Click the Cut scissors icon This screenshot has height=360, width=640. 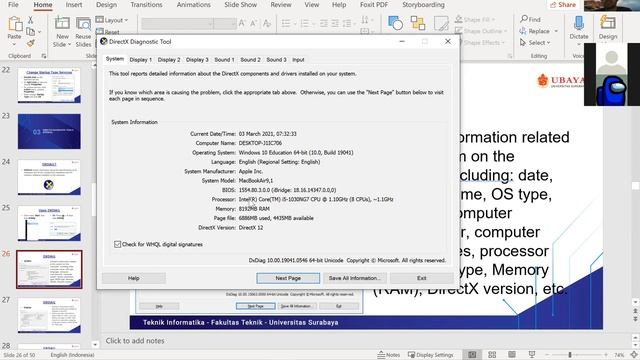click(x=30, y=20)
